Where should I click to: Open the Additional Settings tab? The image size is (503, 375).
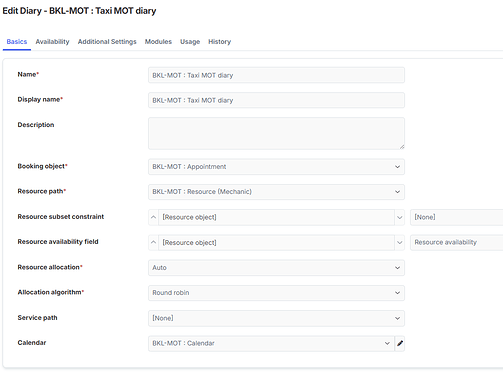click(x=107, y=42)
